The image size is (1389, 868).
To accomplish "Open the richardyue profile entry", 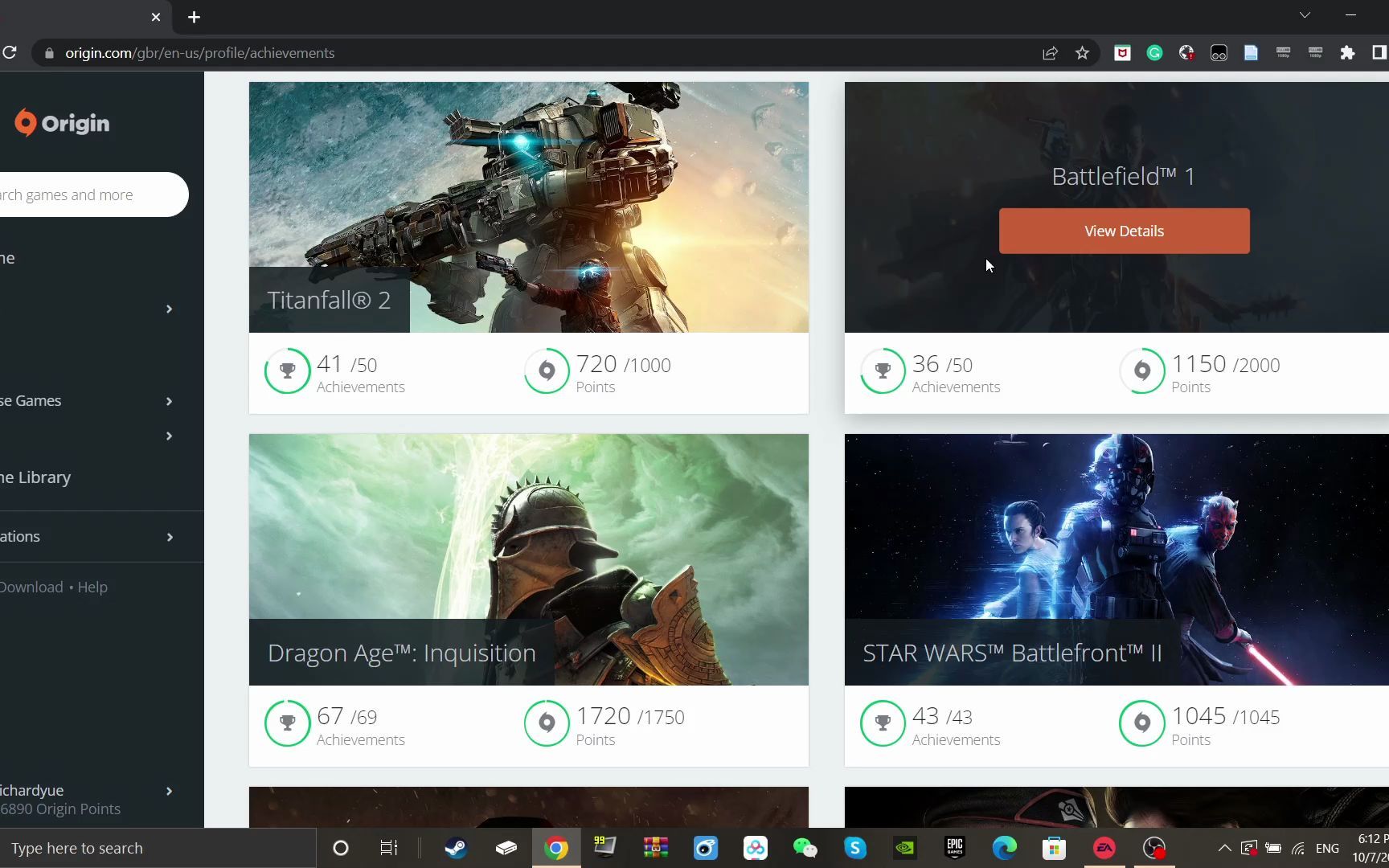I will [x=32, y=791].
